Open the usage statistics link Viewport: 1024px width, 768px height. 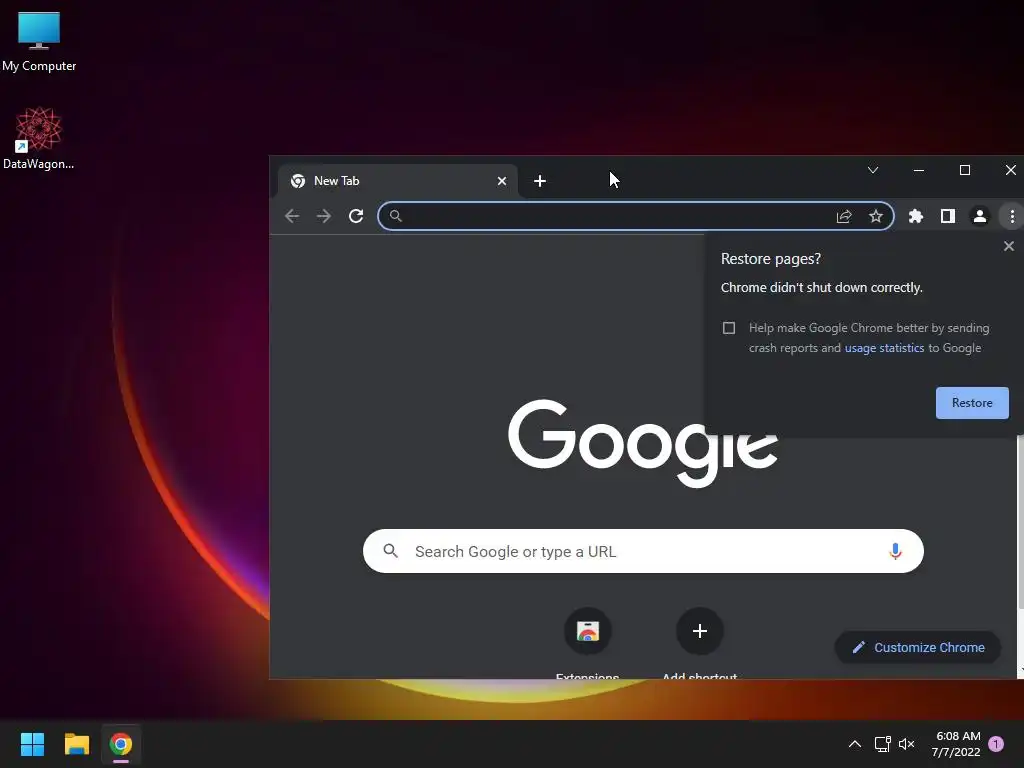884,348
